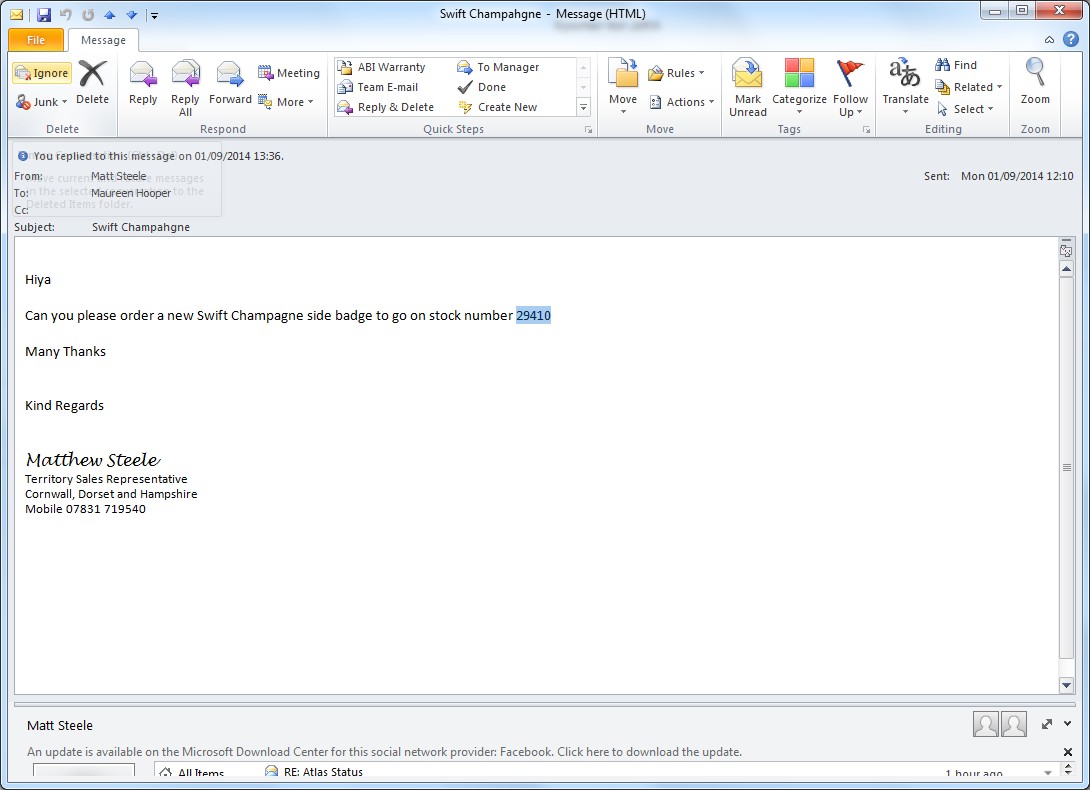Open the Translate menu
The width and height of the screenshot is (1090, 790).
coord(905,87)
